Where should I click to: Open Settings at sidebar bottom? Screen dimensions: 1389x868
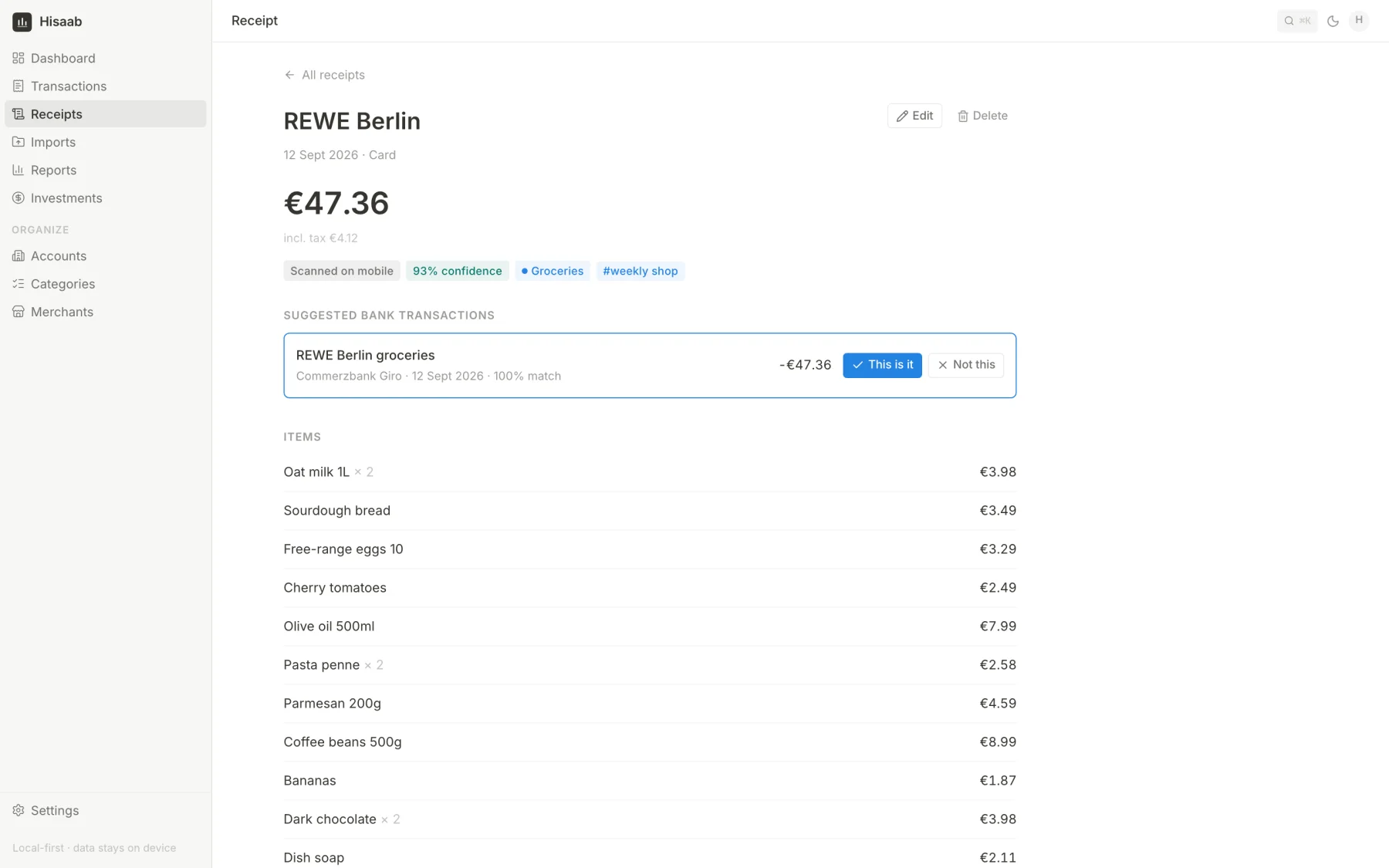(x=106, y=810)
